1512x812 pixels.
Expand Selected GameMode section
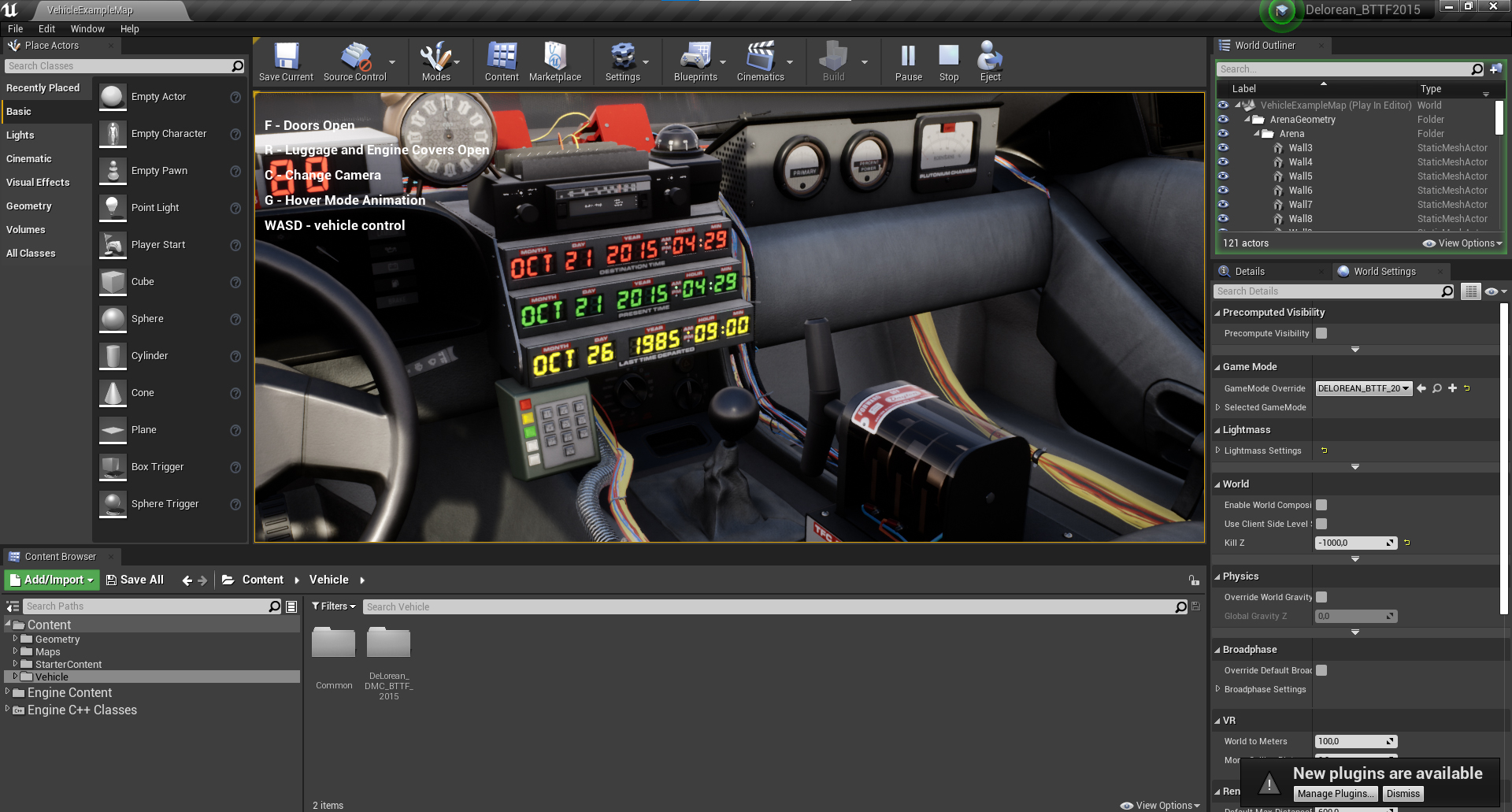coord(1217,407)
